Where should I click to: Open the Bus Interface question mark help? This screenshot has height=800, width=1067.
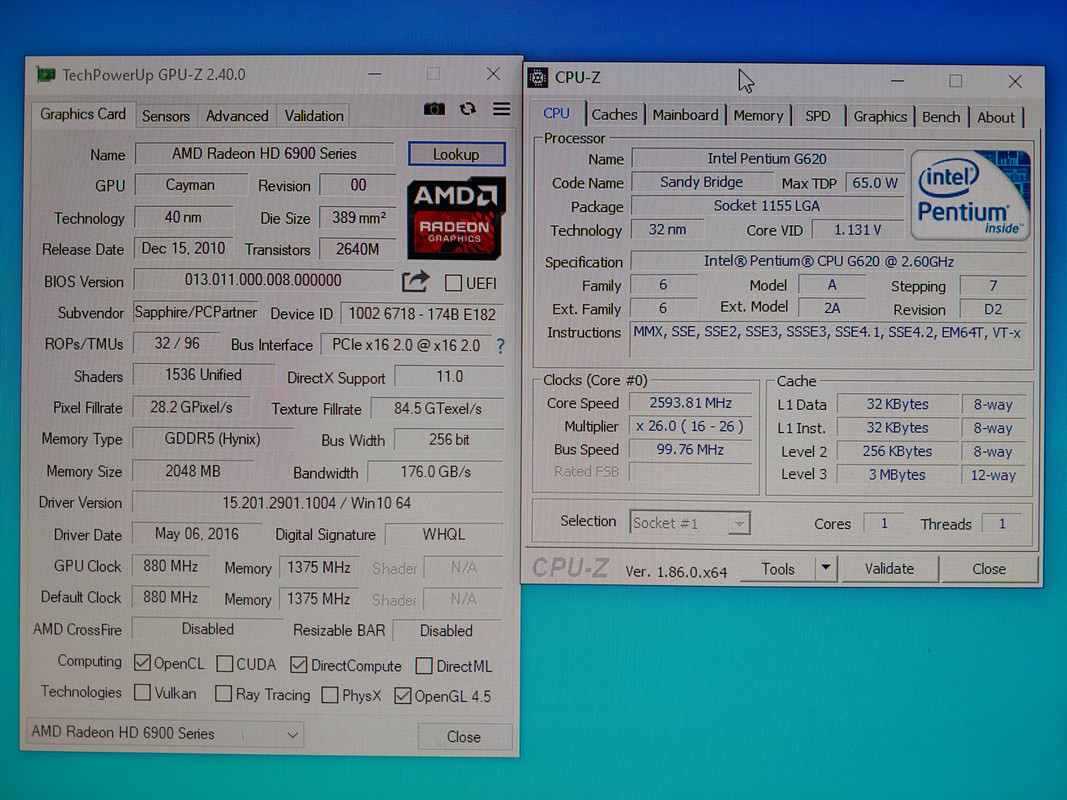coord(500,346)
